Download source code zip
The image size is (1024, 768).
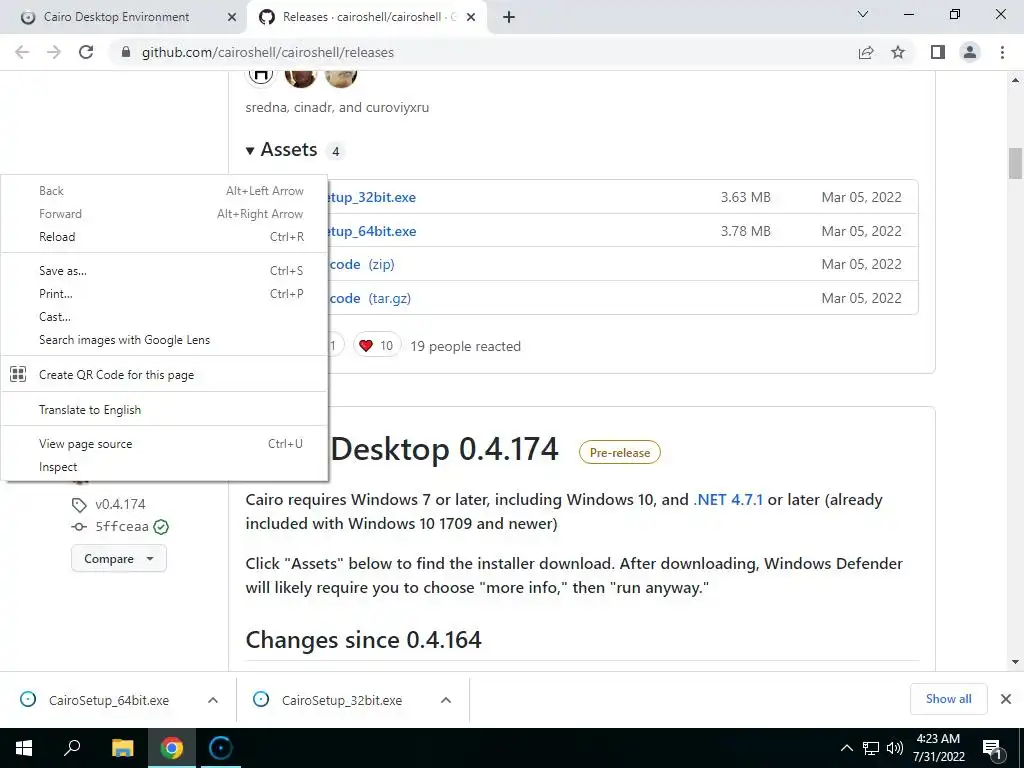click(362, 264)
